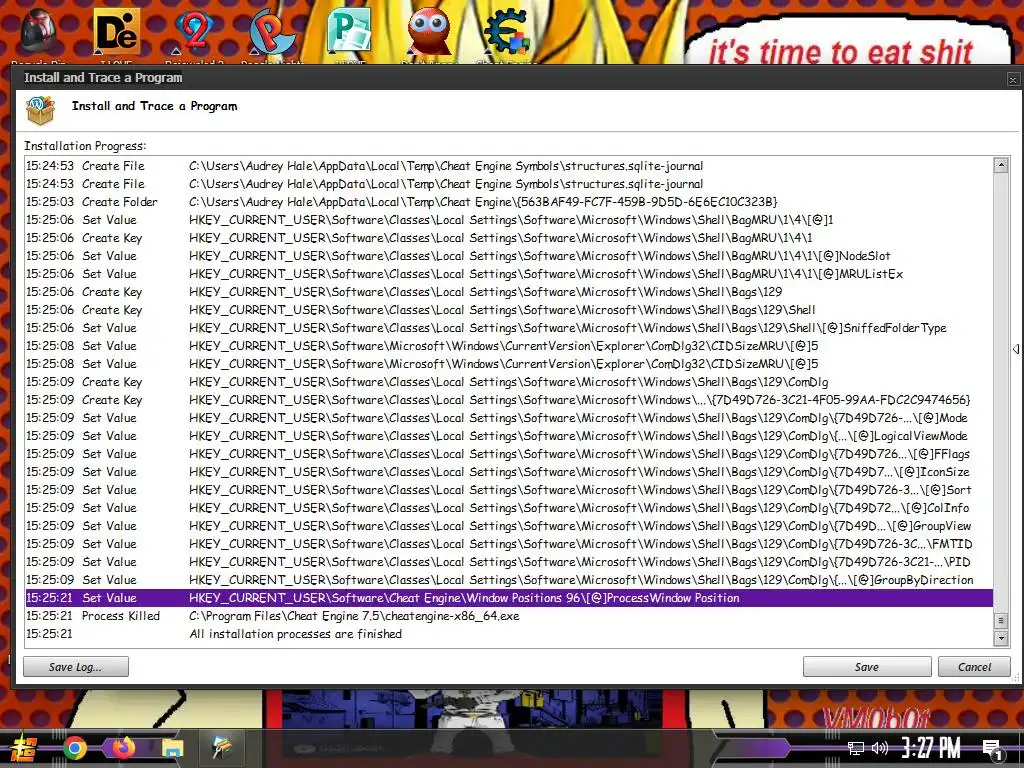Launch the Bejeweled 2 desktop shortcut
1024x768 pixels.
click(x=194, y=33)
